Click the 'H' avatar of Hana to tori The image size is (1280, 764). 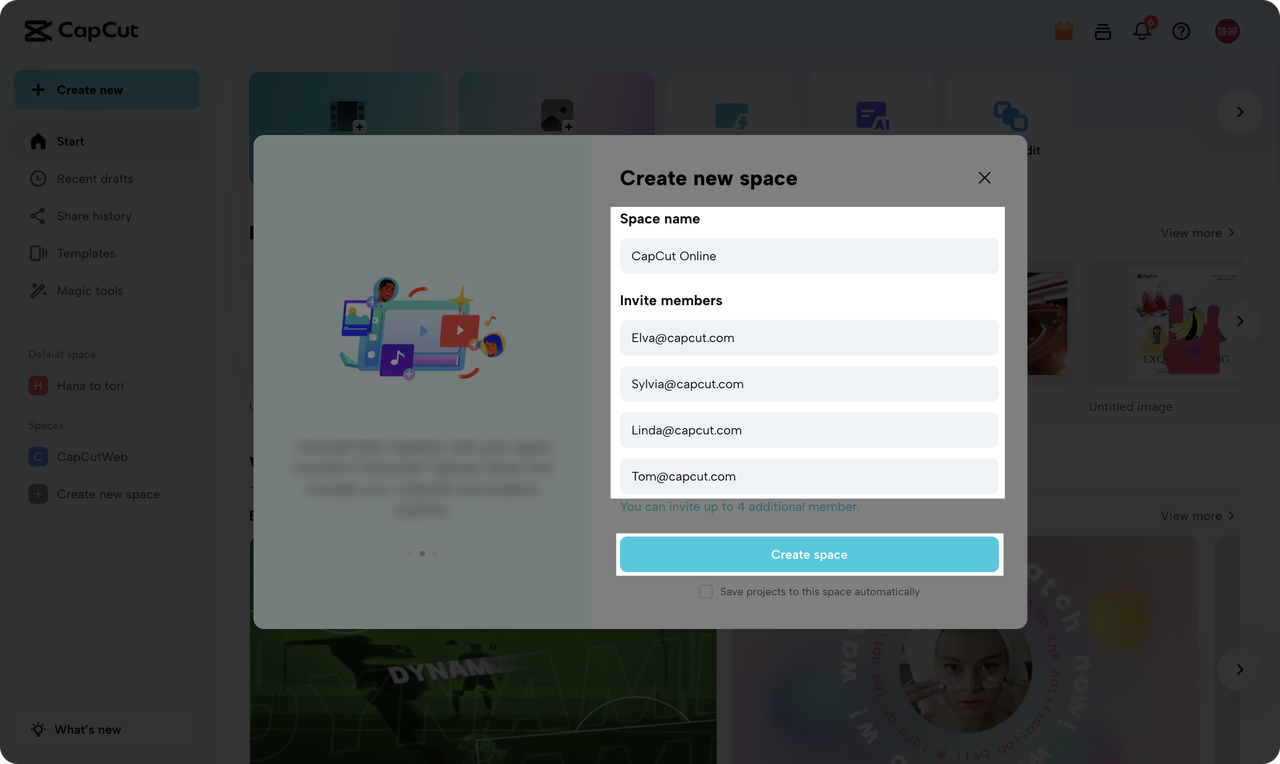(x=38, y=386)
